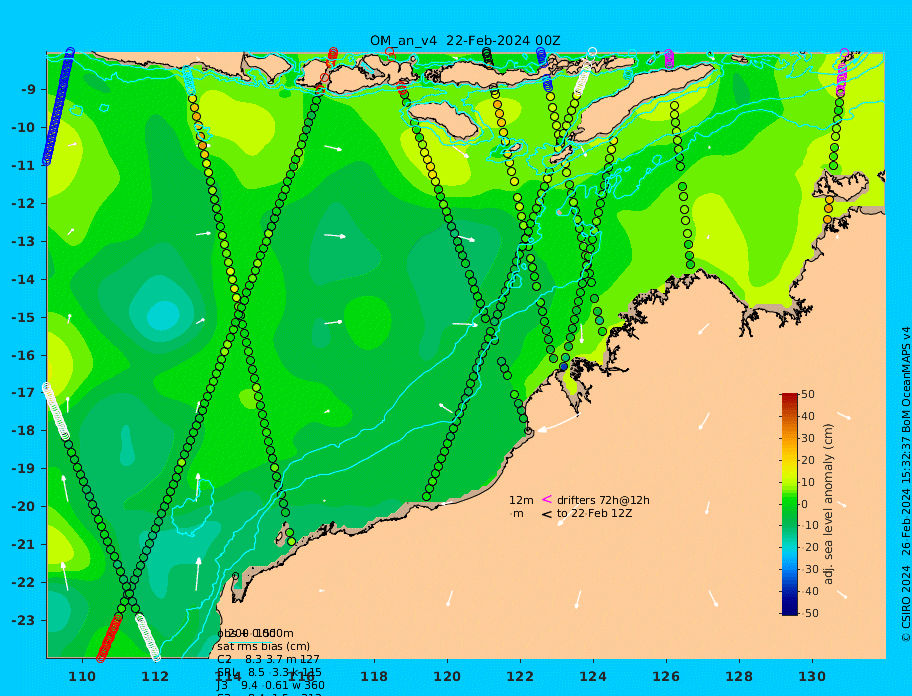Click the latitude axis label "-12"
912x696 pixels.
coord(23,204)
